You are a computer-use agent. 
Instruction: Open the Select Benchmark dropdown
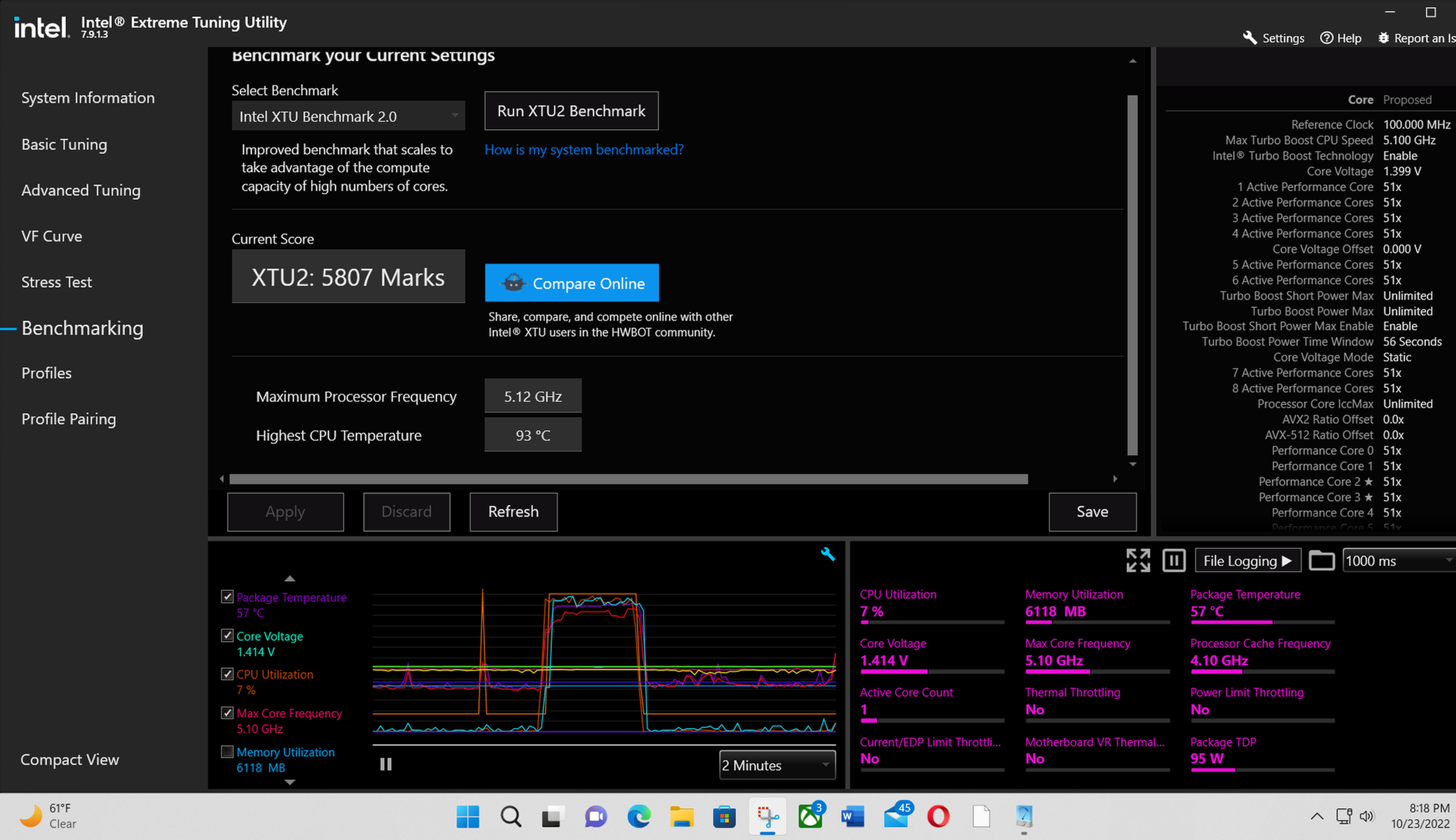[x=348, y=116]
